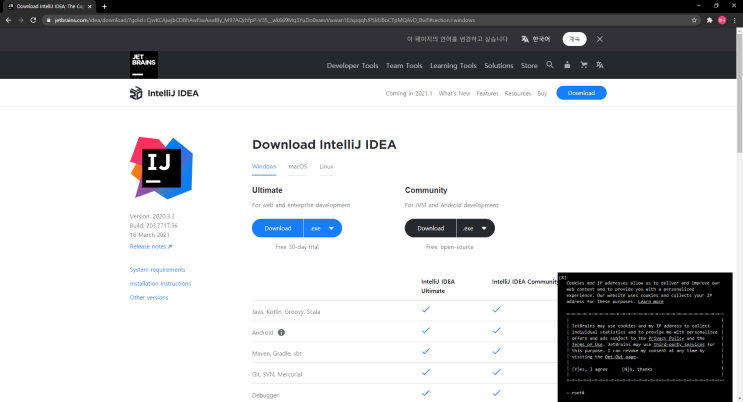Click Ultimate checkmark for Debugger row
The image size is (743, 402).
point(426,393)
